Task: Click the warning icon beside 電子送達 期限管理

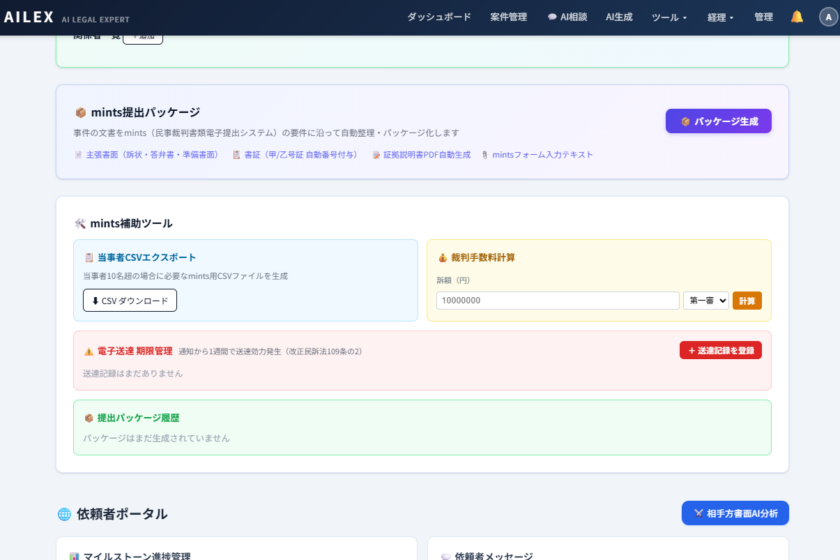Action: [89, 351]
